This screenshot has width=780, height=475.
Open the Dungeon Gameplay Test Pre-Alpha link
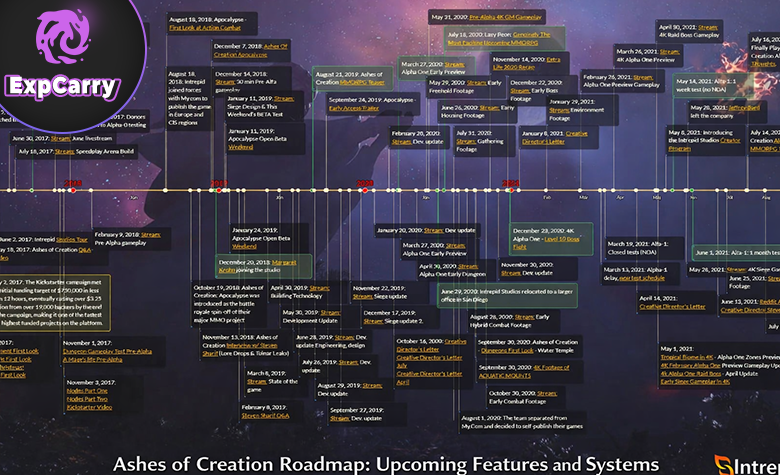pyautogui.click(x=107, y=351)
